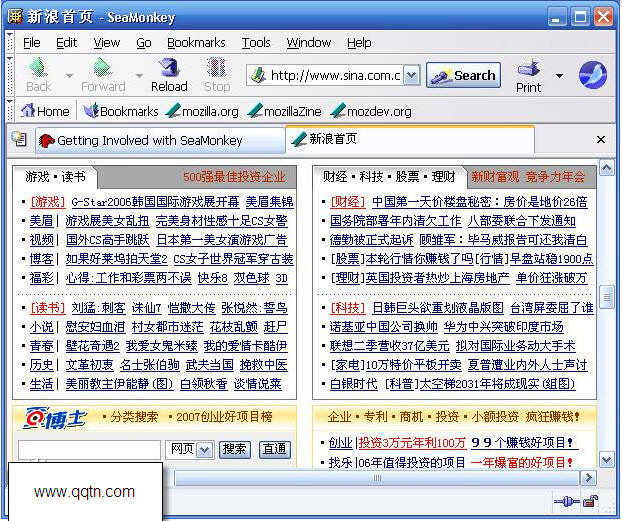The height and width of the screenshot is (521, 622).
Task: Print the page with Print icon
Action: click(528, 67)
